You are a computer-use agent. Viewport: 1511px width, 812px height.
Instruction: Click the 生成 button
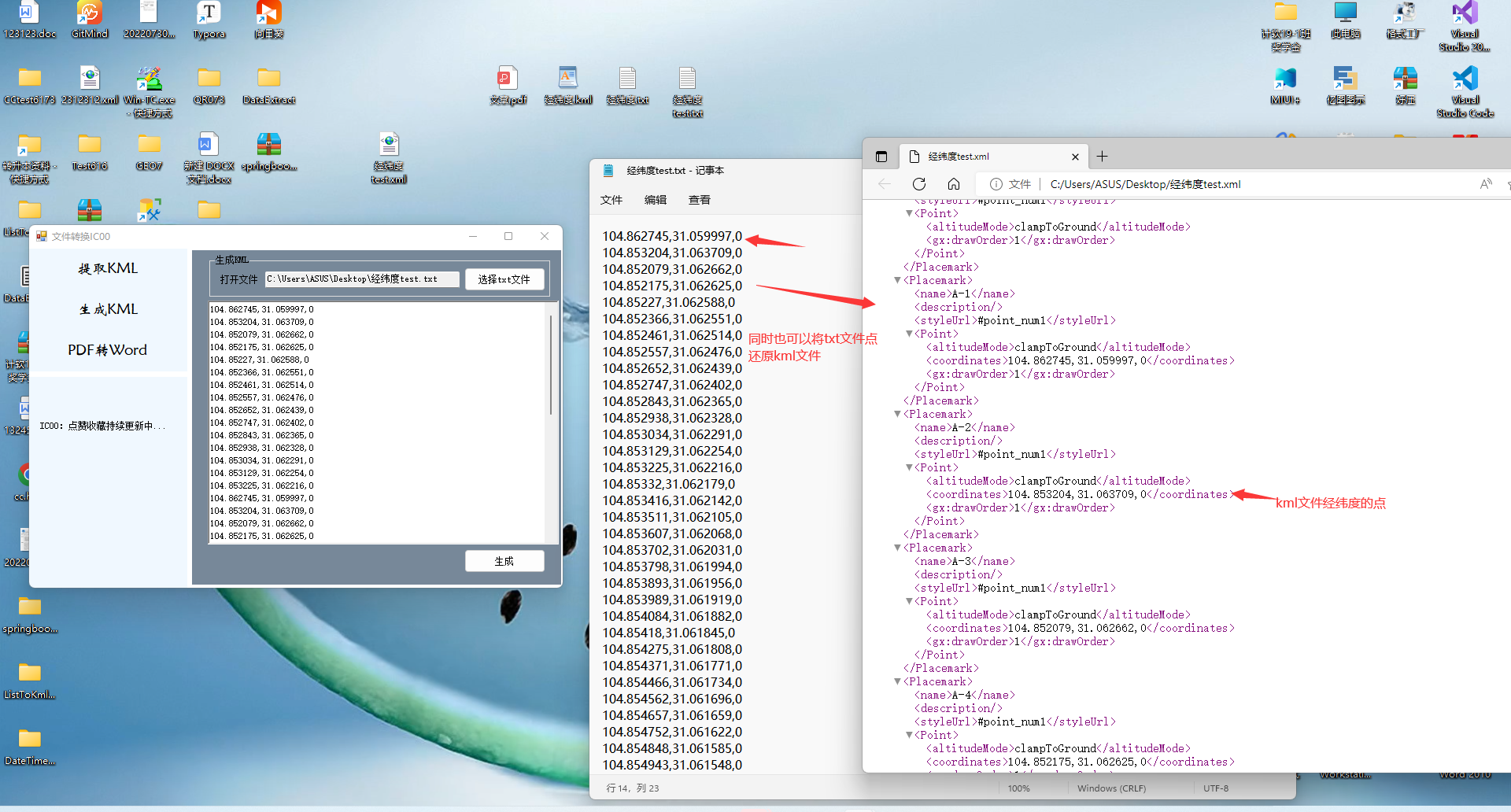tap(504, 561)
